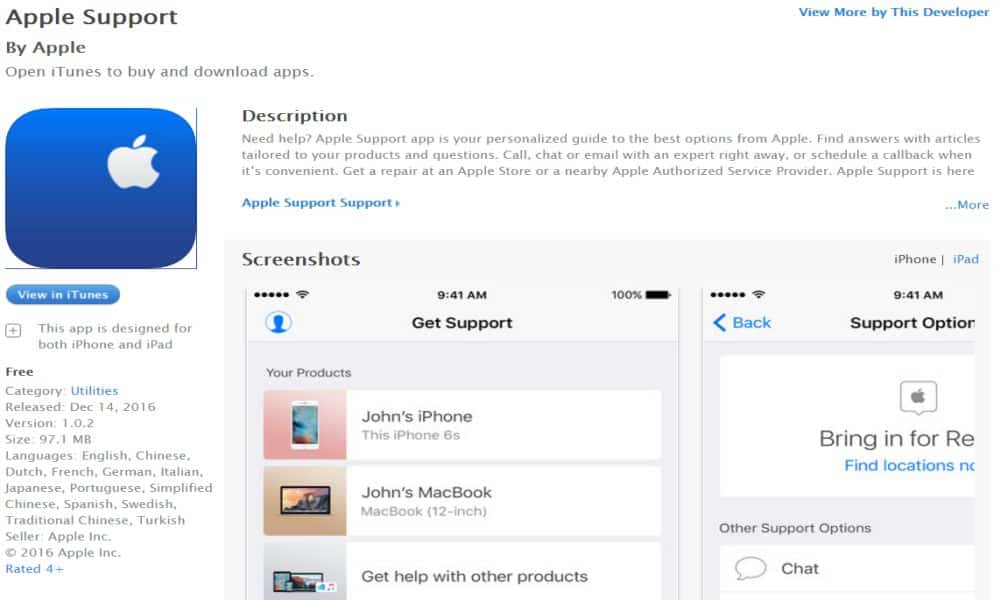Click the © 2016 Apple Inc. text
Screen dimensions: 1000x600
coord(63,553)
